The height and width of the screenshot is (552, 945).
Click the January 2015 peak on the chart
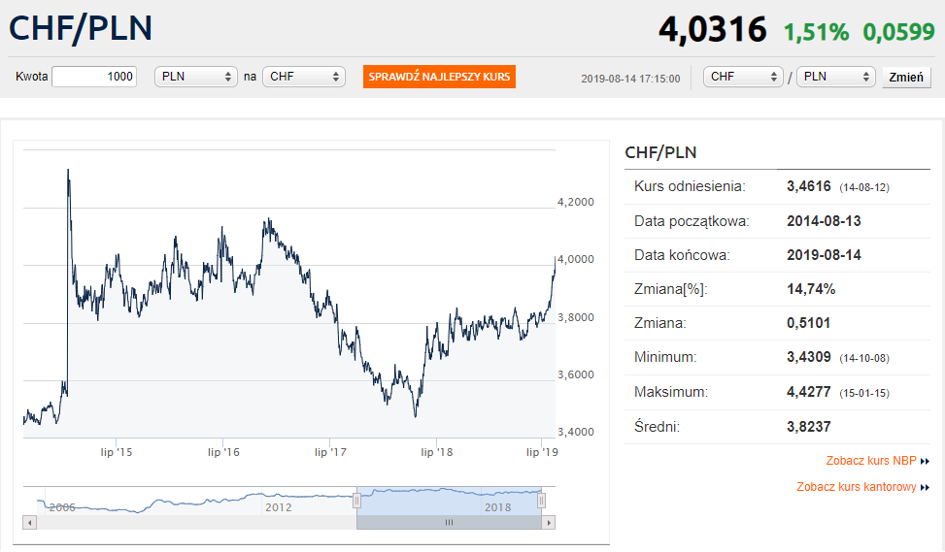click(68, 172)
